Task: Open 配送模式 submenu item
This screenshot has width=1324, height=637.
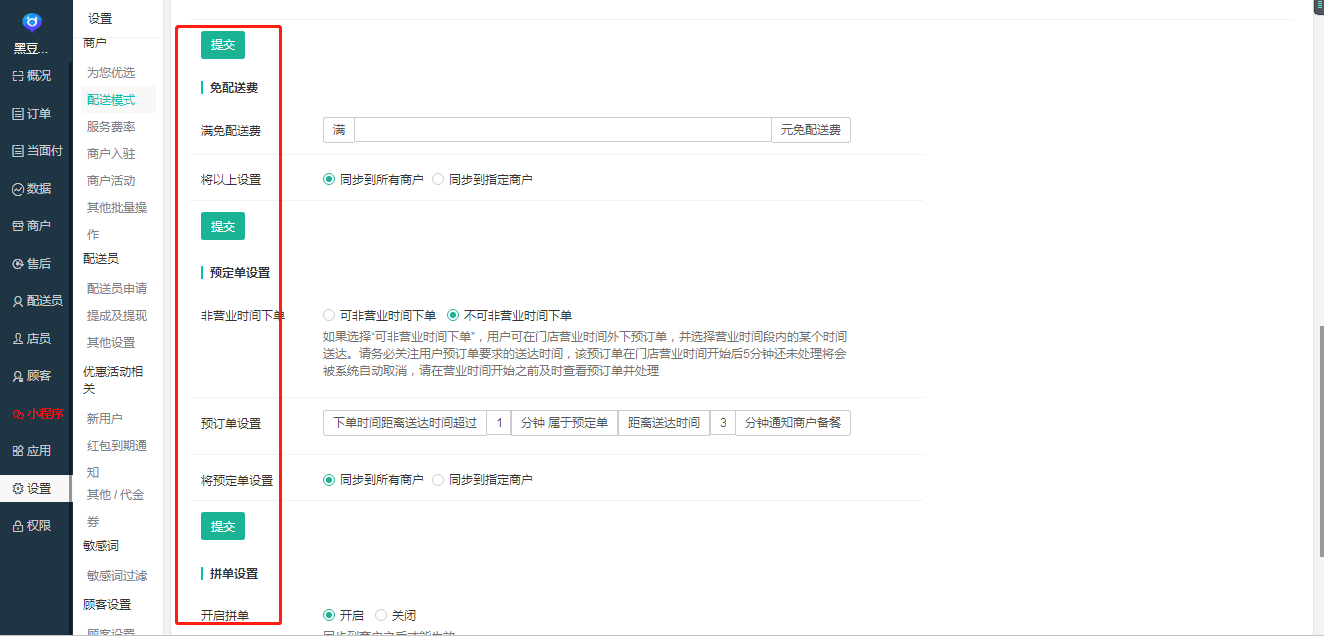Action: (x=111, y=100)
